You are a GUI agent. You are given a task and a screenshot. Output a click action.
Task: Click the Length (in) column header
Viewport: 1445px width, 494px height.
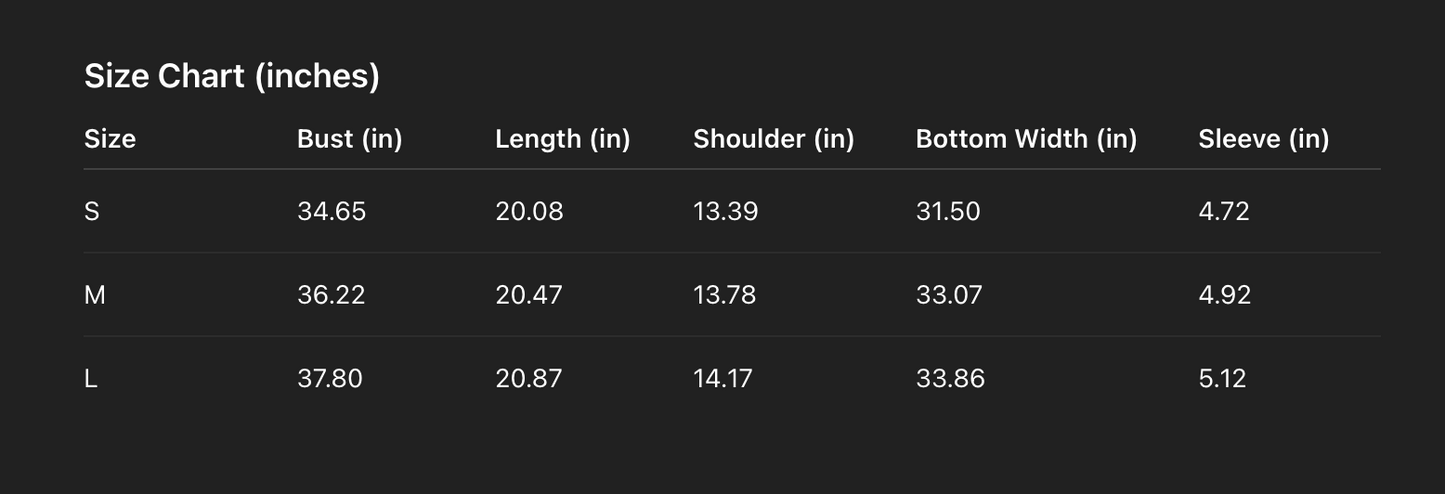(x=562, y=139)
